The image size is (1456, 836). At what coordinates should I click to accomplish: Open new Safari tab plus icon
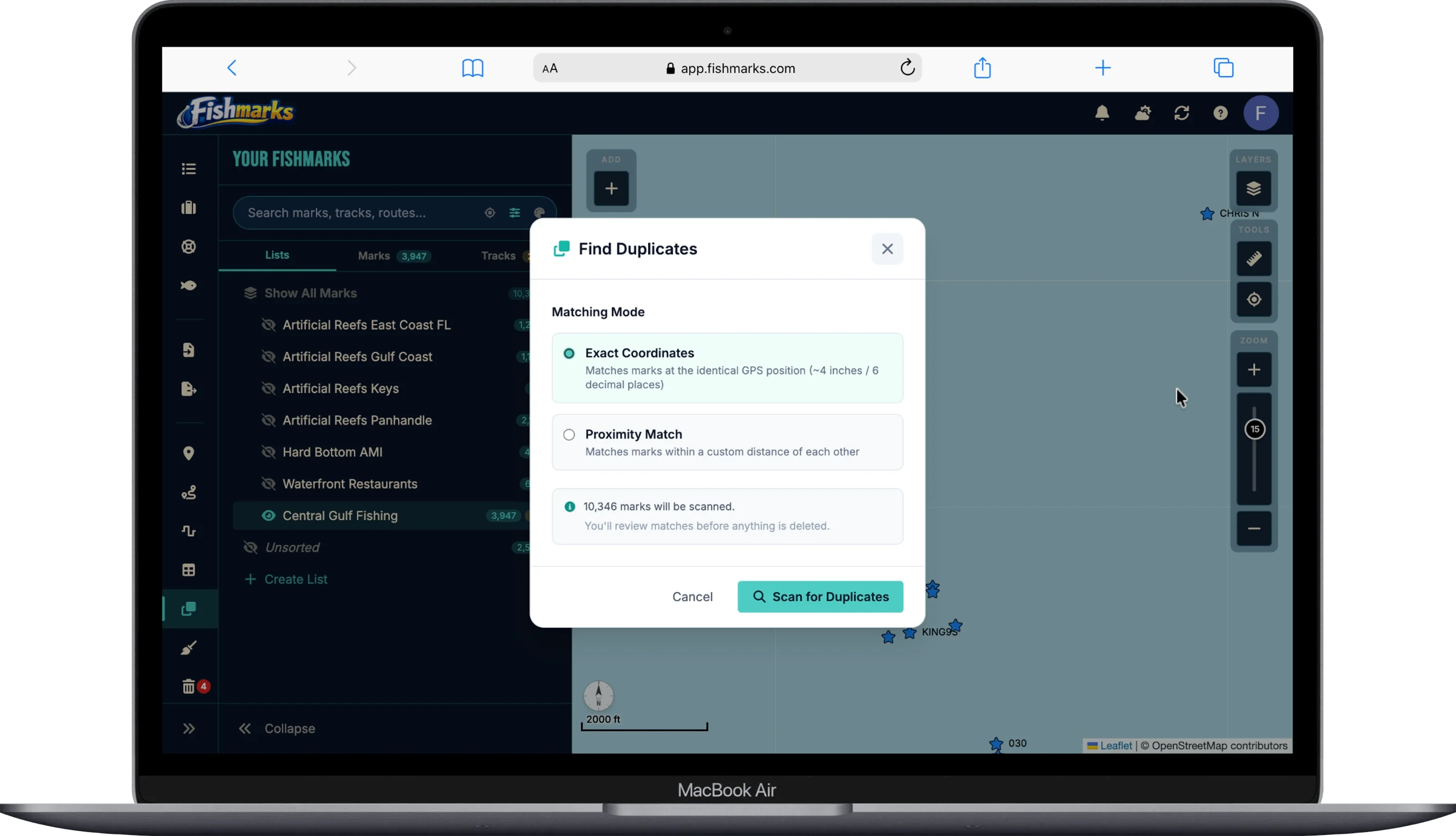click(1102, 68)
